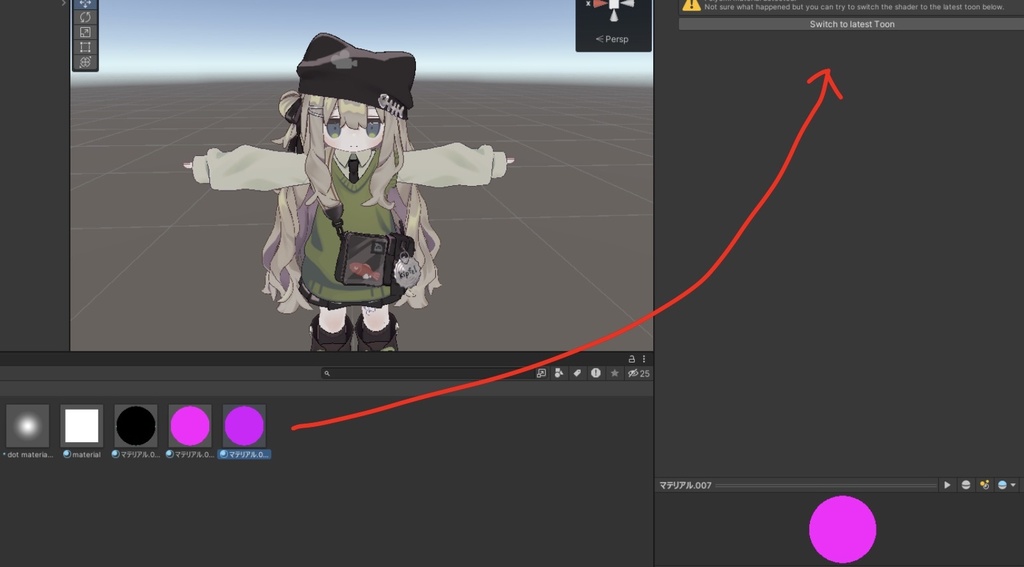Image resolution: width=1024 pixels, height=567 pixels.
Task: Expand collapsed left panel chevron
Action: click(x=63, y=3)
